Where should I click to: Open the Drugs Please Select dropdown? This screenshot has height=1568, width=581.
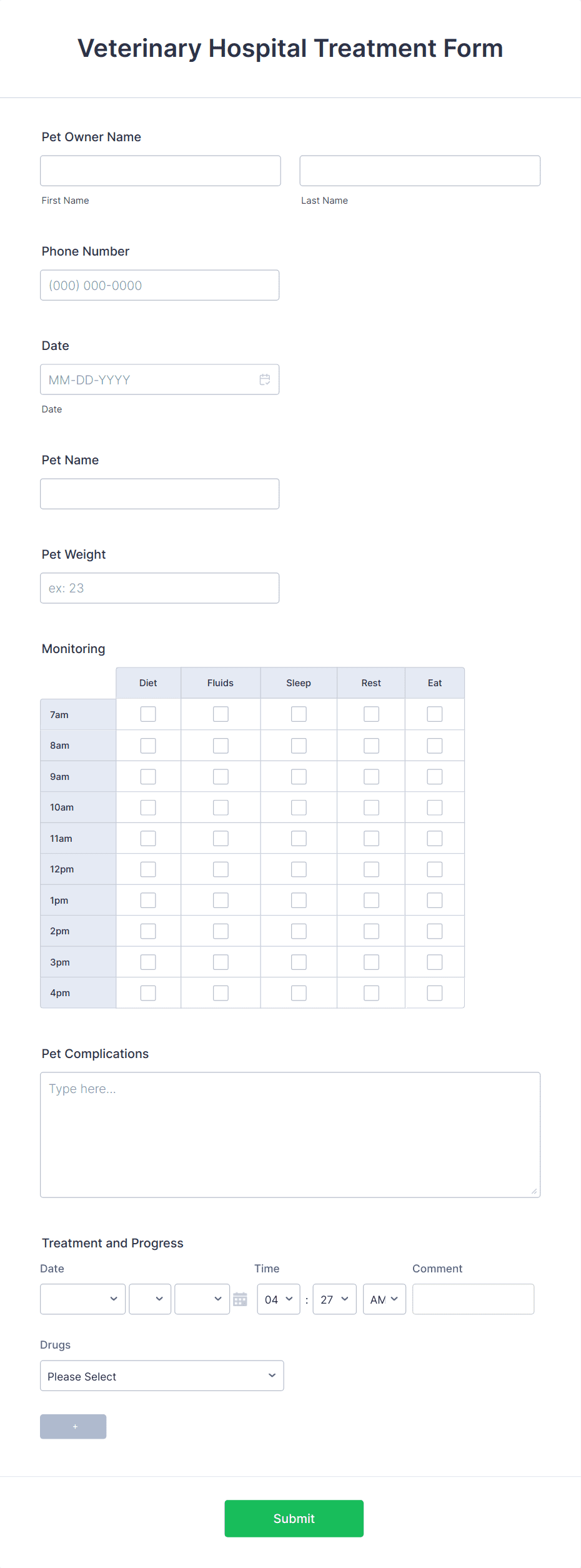pos(162,1376)
